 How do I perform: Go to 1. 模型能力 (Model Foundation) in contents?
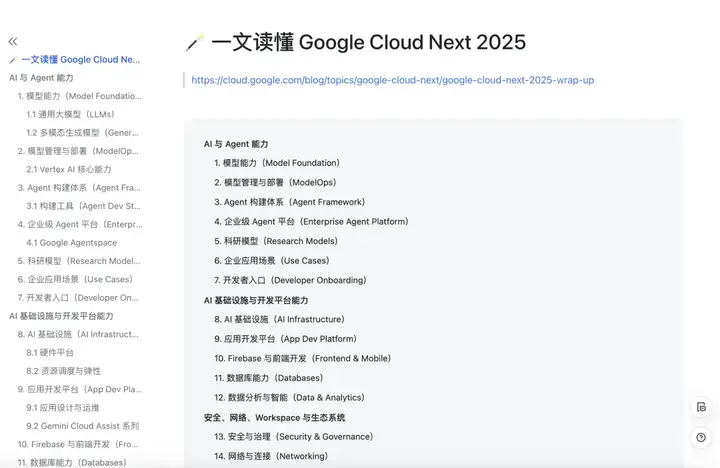[x=277, y=163]
